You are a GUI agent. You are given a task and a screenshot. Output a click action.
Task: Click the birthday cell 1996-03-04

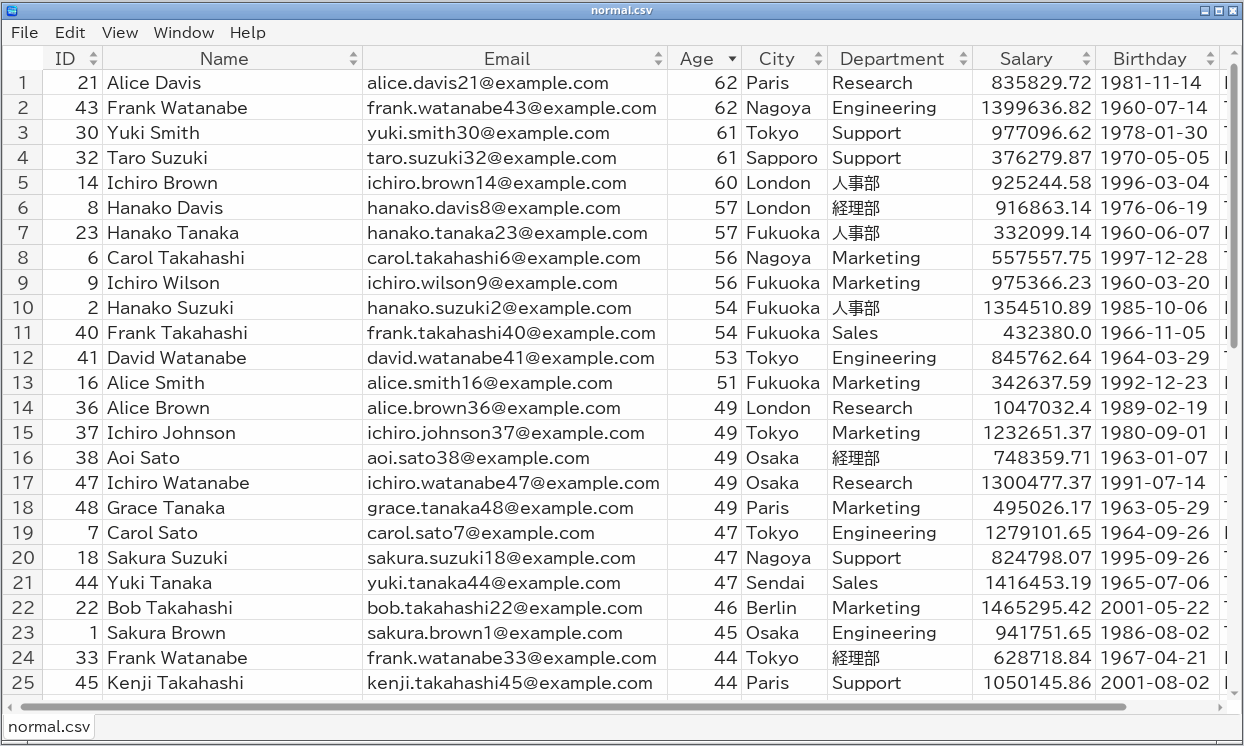pyautogui.click(x=1155, y=183)
